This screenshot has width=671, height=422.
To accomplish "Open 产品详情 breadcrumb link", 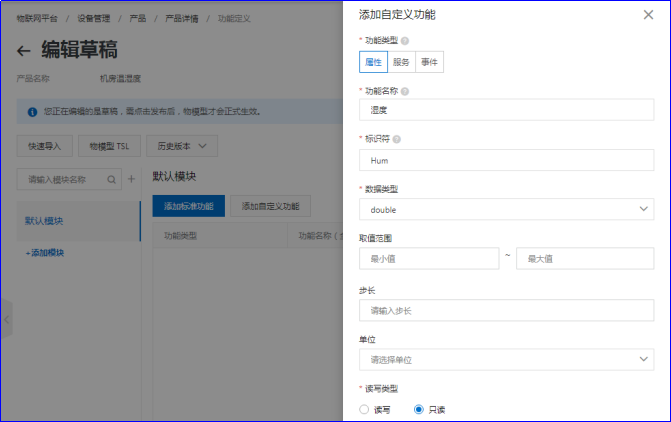I will tap(182, 18).
